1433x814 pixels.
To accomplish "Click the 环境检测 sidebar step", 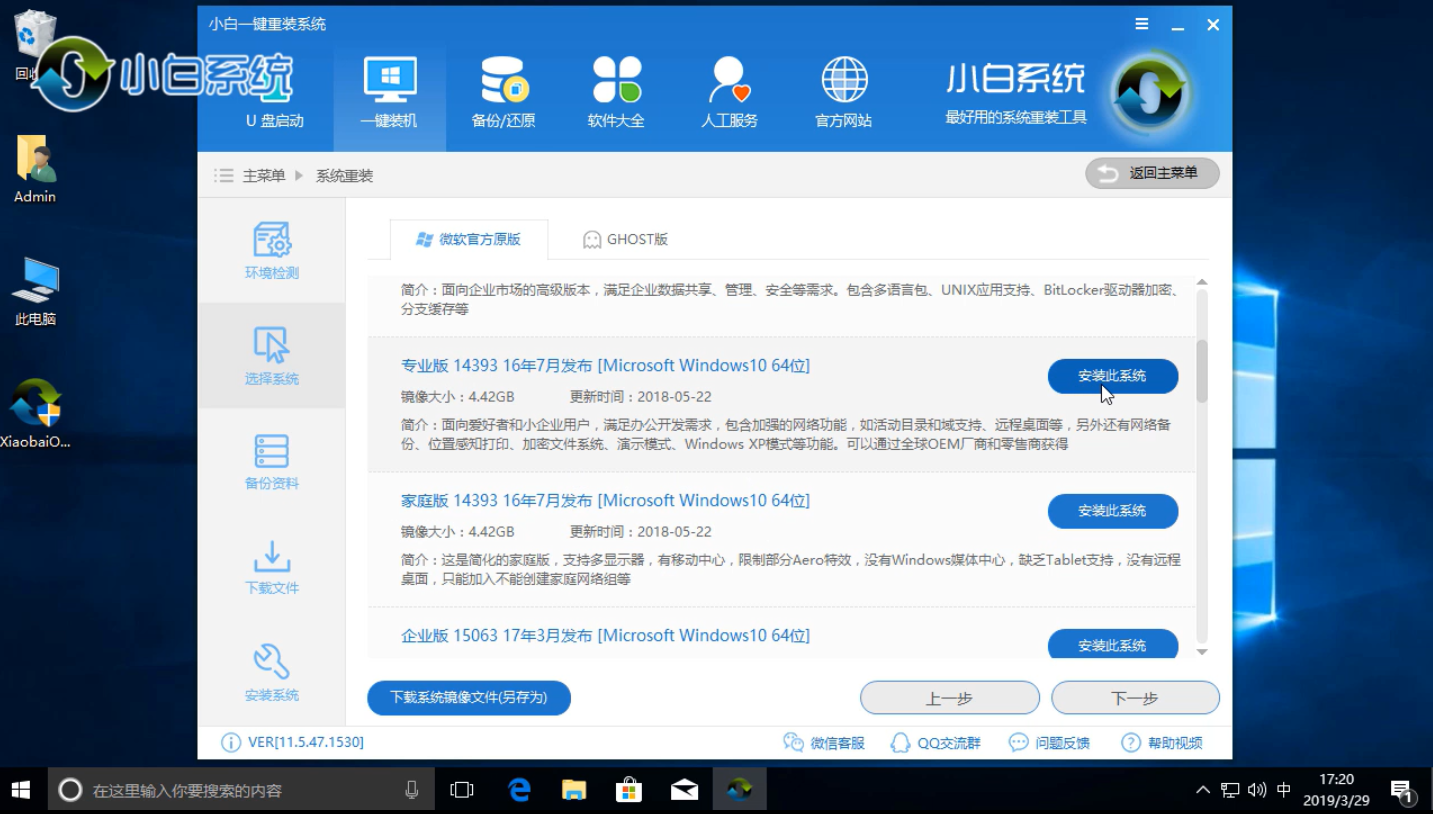I will point(272,251).
